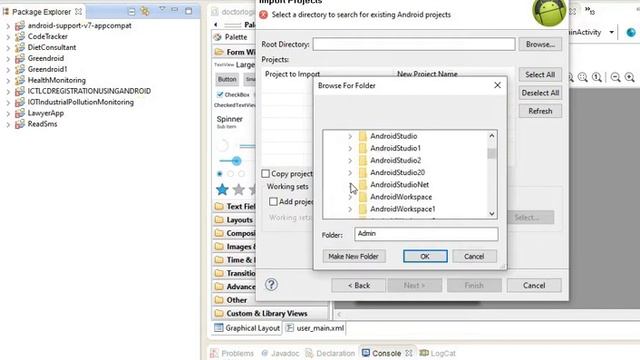
Task: Expand the DietConsultant project
Action: tap(8, 47)
